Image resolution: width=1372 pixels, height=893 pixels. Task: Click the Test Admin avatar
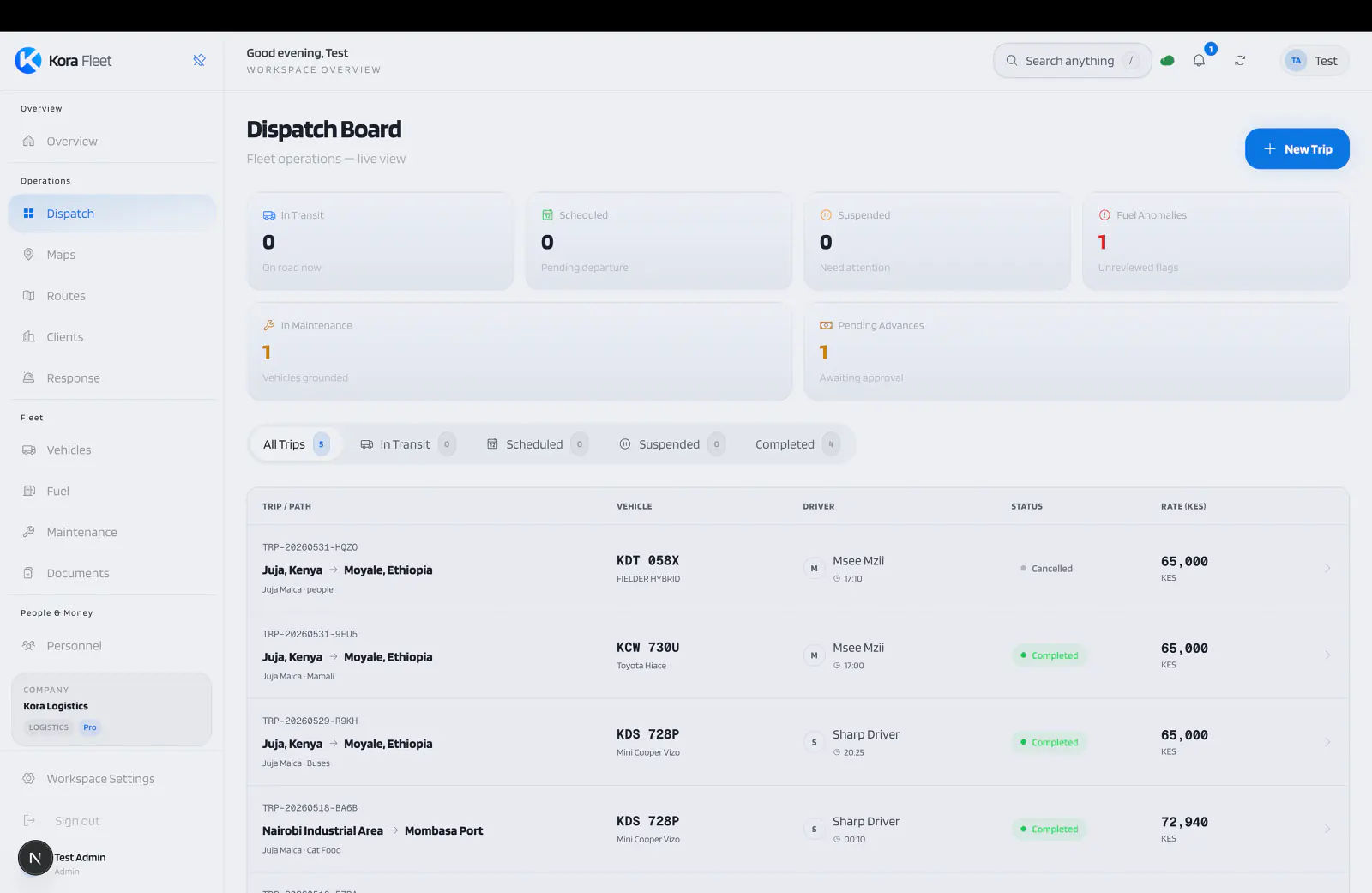click(x=35, y=858)
